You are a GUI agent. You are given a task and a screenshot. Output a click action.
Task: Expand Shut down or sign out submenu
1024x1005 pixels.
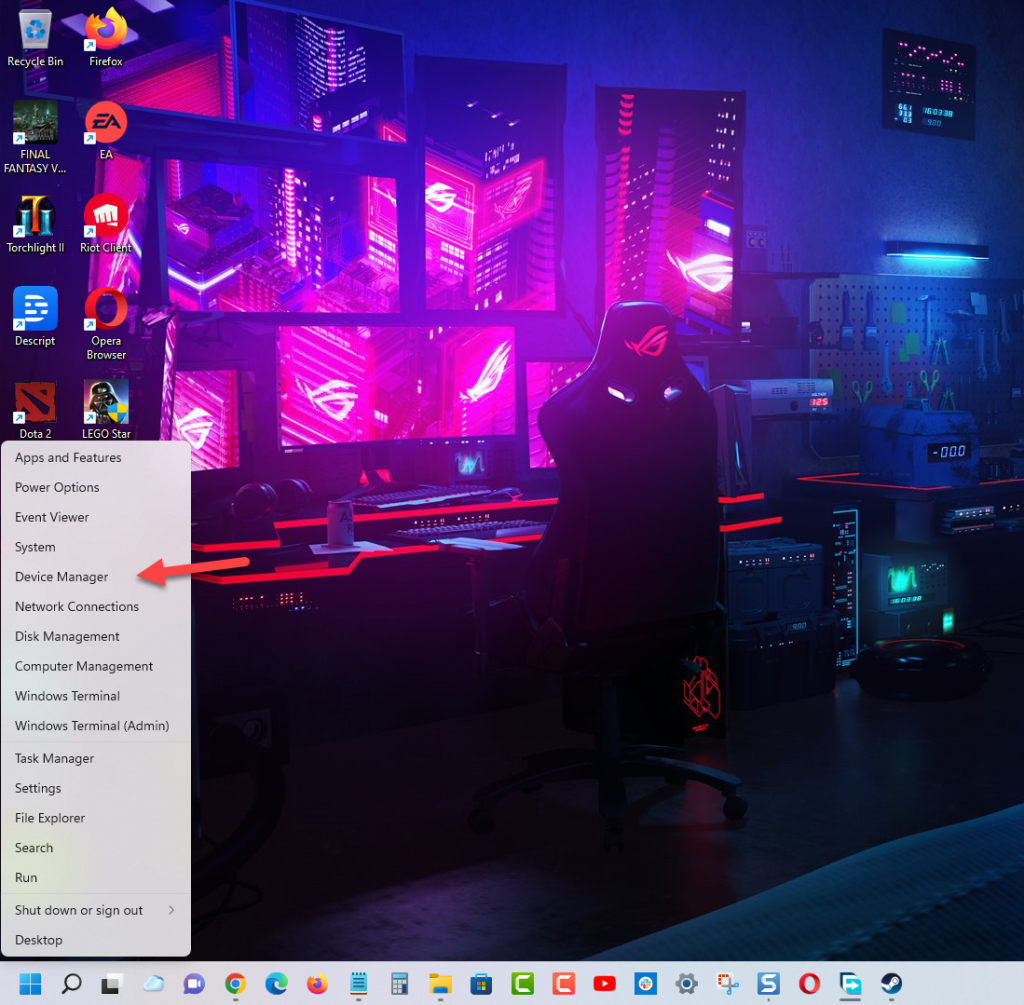[95, 910]
